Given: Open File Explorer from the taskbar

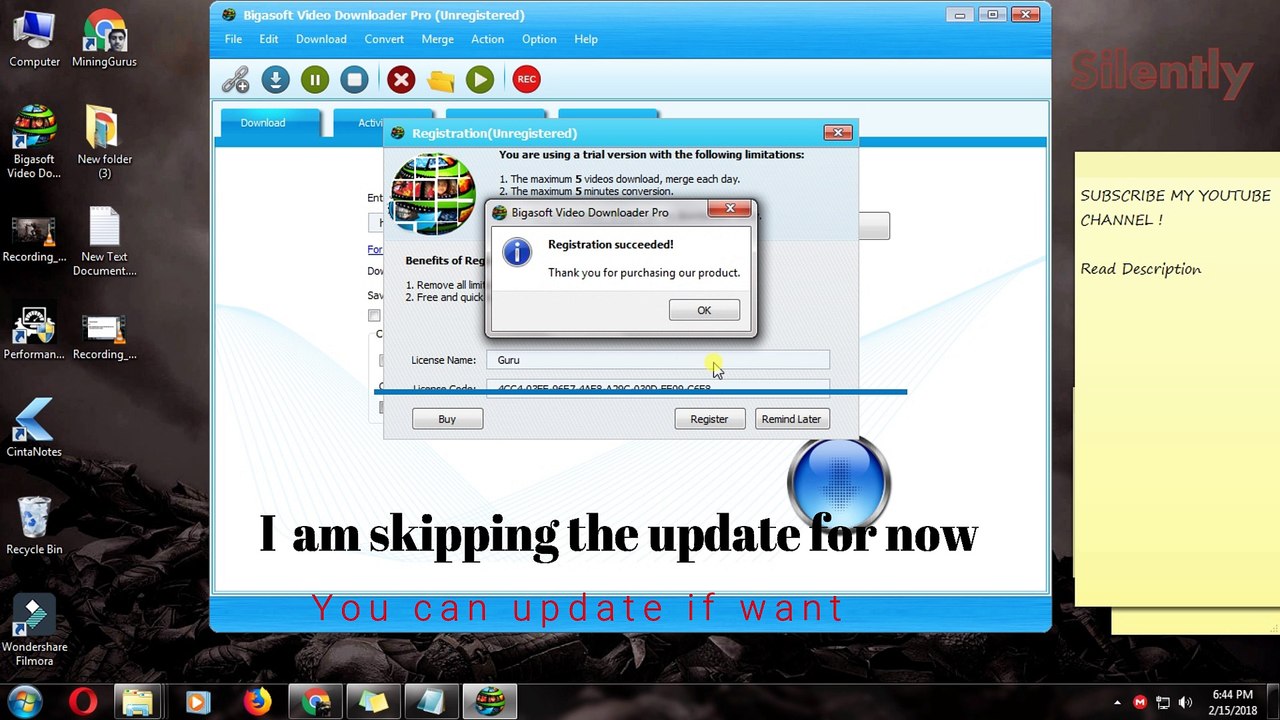Looking at the screenshot, I should 137,702.
